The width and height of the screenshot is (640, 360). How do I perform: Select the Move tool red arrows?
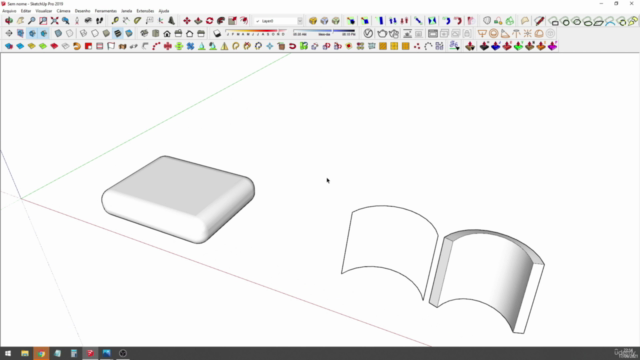coord(187,20)
